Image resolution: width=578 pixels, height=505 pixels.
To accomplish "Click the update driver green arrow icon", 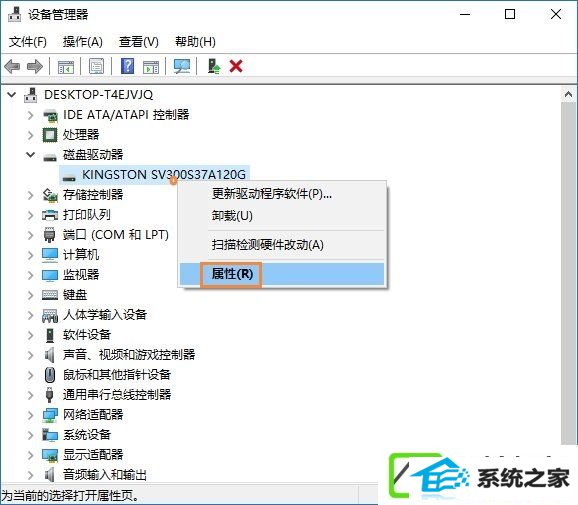I will (214, 66).
